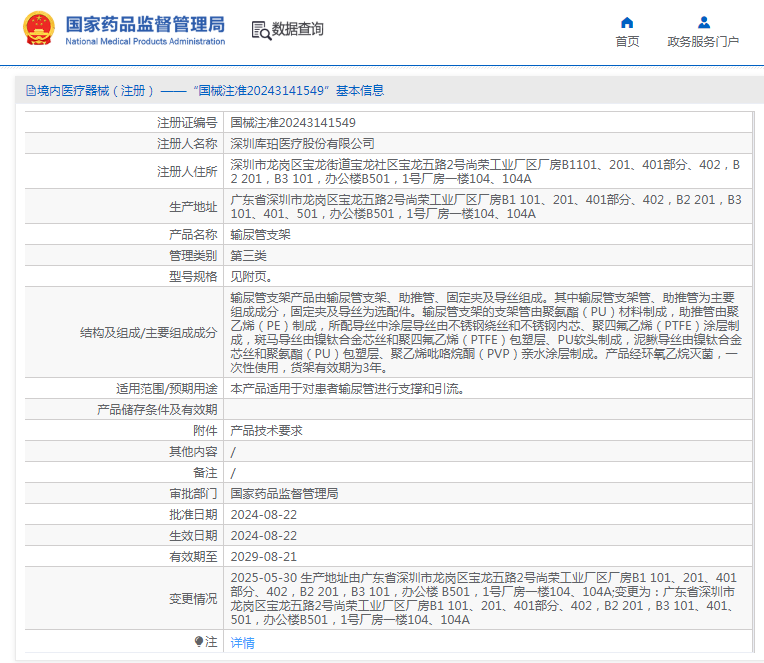Image resolution: width=764 pixels, height=663 pixels.
Task: Click the national emblem logo icon
Action: (38, 28)
